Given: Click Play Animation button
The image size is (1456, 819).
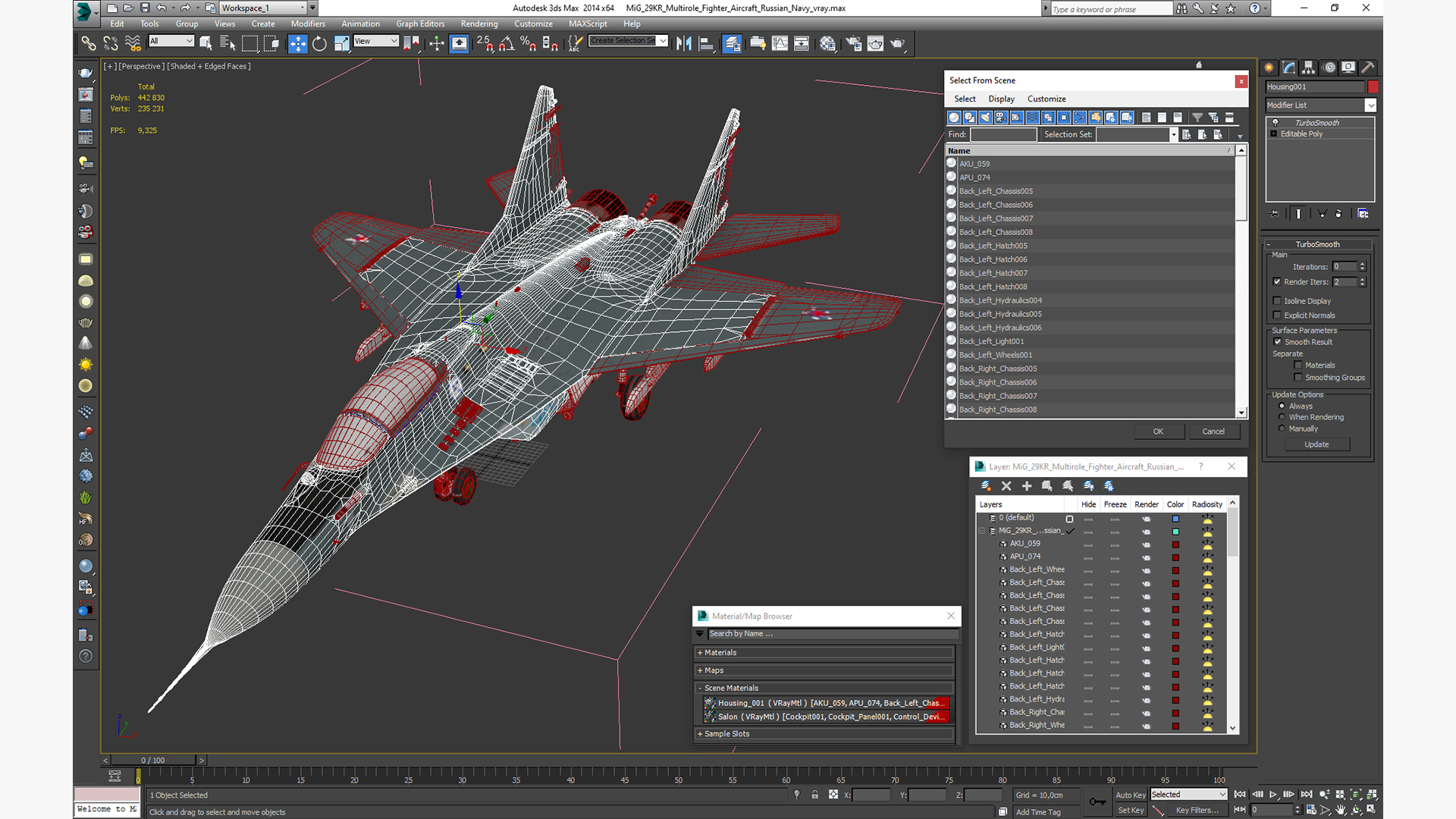Looking at the screenshot, I should (1273, 795).
